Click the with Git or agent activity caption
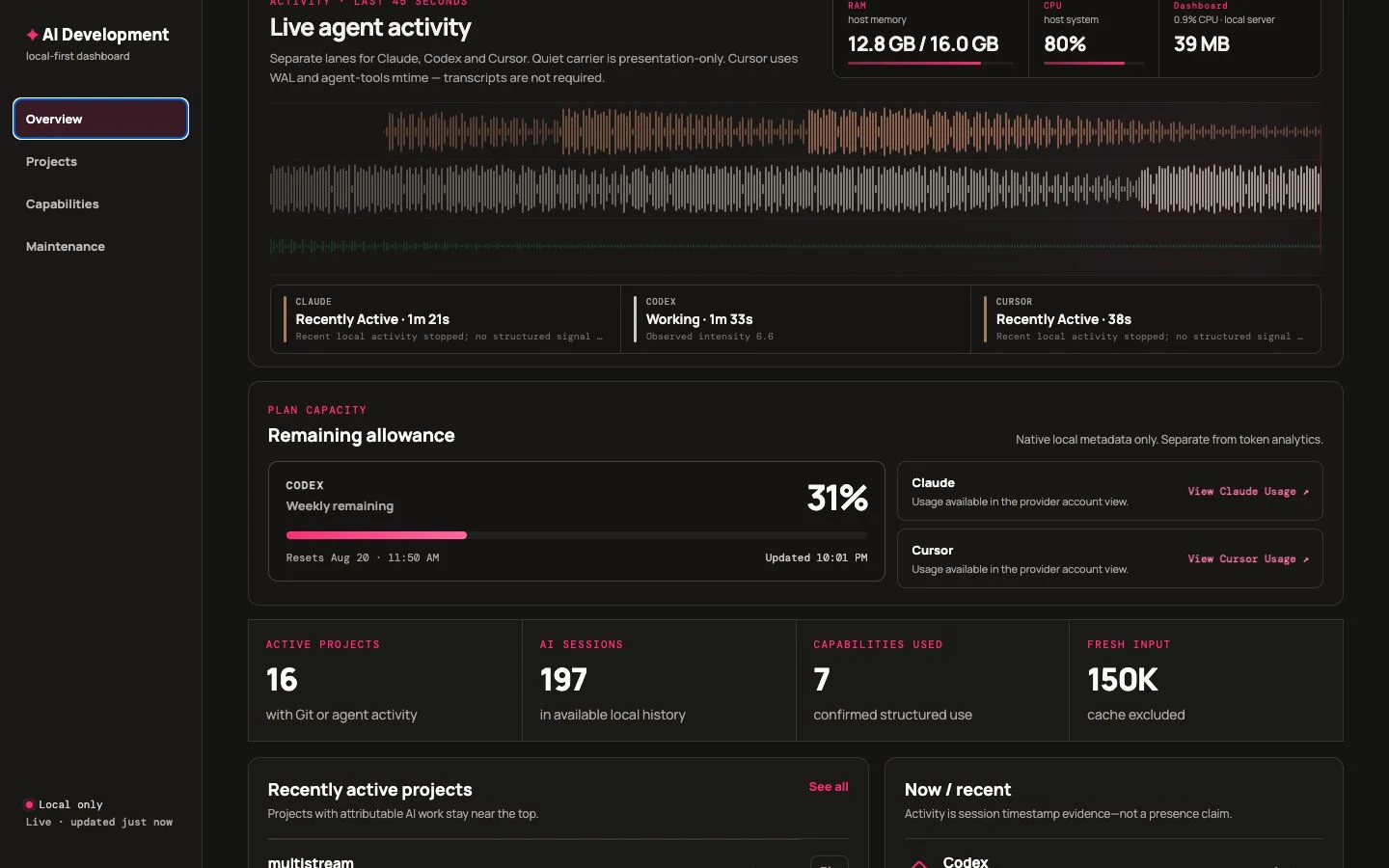 pyautogui.click(x=341, y=715)
